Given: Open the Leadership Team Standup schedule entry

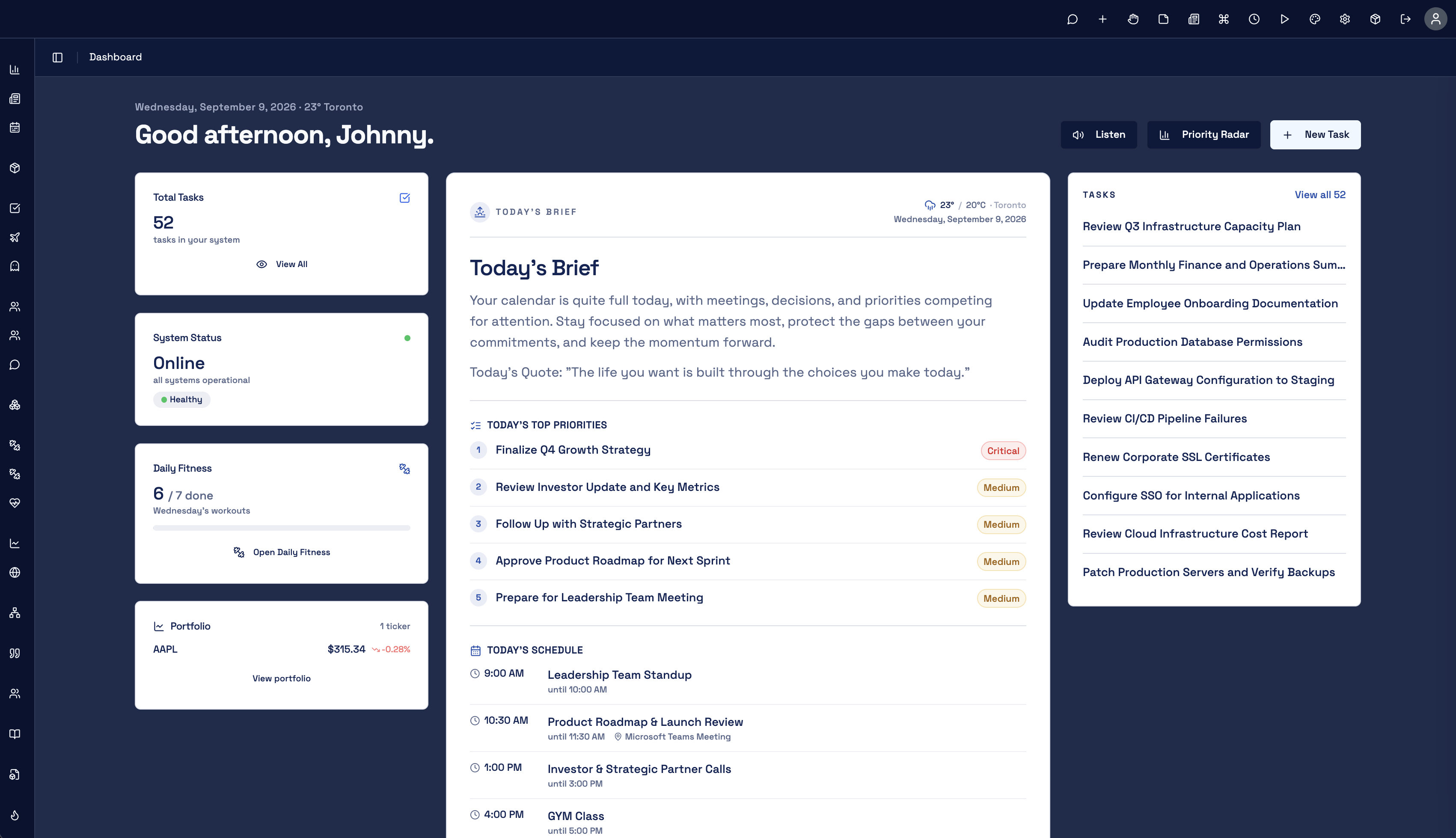Looking at the screenshot, I should pyautogui.click(x=748, y=681).
